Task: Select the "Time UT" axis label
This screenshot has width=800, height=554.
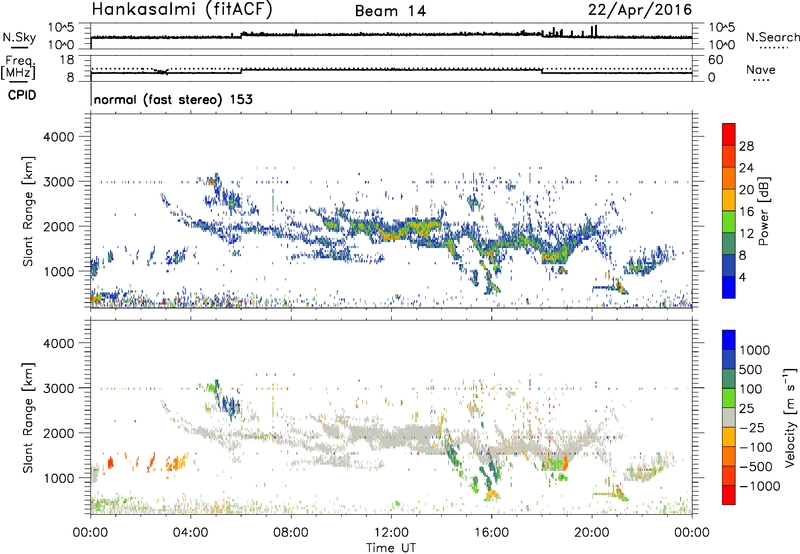Action: tap(391, 548)
